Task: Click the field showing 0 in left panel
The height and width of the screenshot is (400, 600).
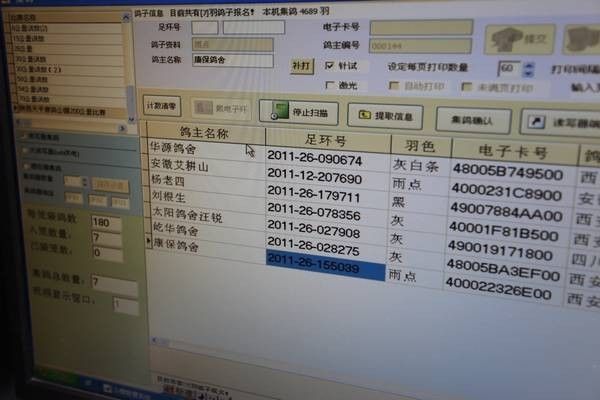Action: click(x=107, y=253)
